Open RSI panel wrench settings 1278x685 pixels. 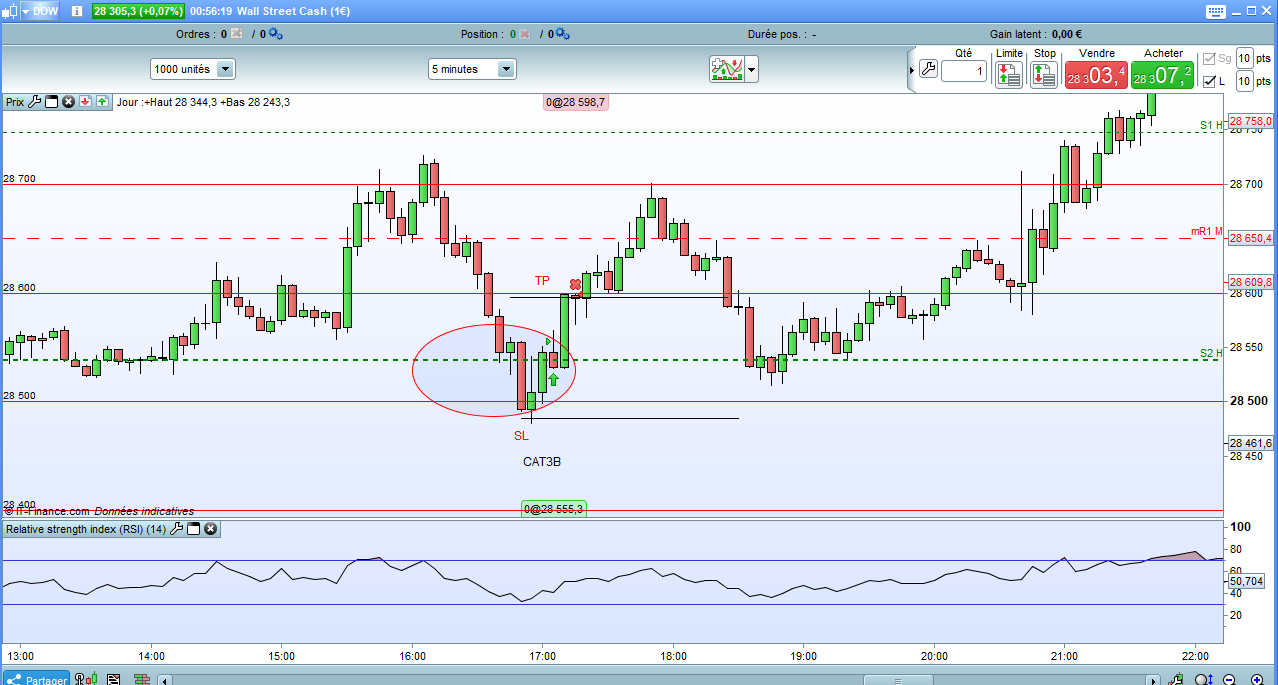coord(177,528)
